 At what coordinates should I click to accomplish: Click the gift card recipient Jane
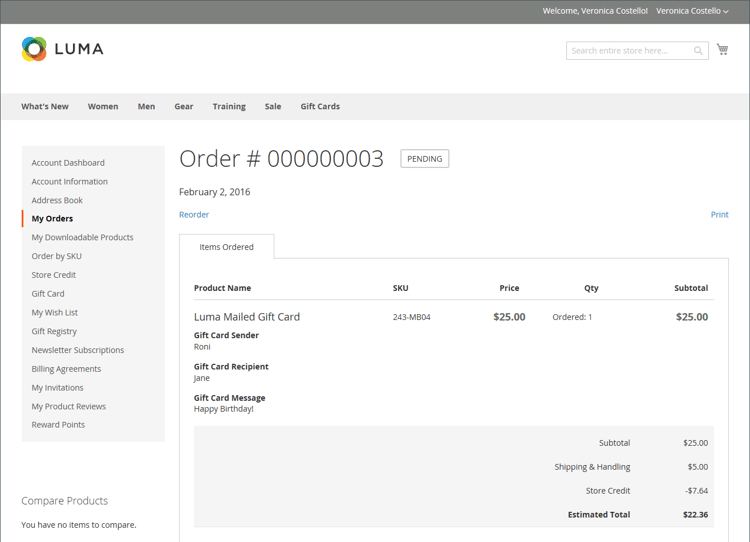[x=201, y=378]
